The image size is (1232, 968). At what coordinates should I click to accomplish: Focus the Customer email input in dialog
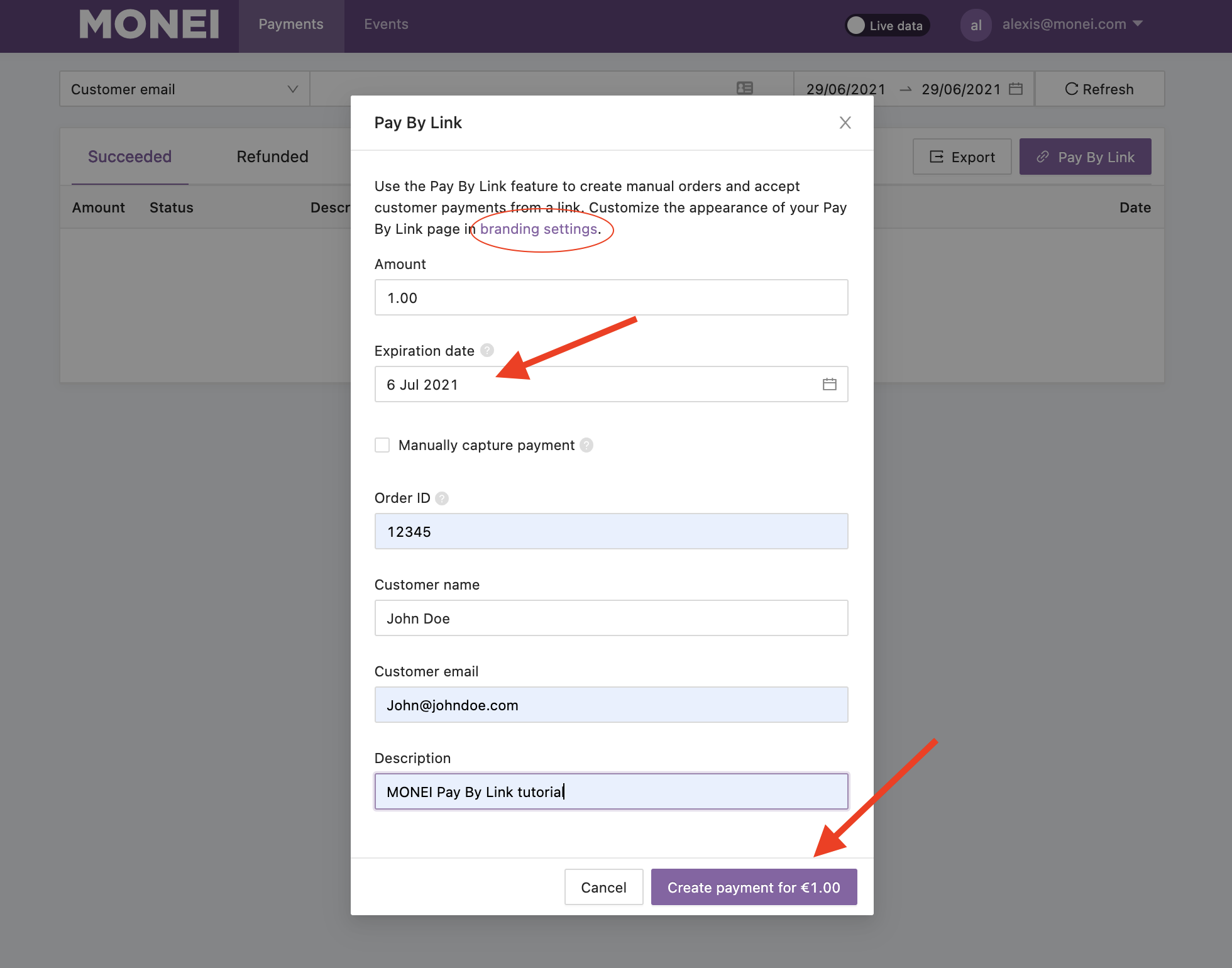[611, 705]
